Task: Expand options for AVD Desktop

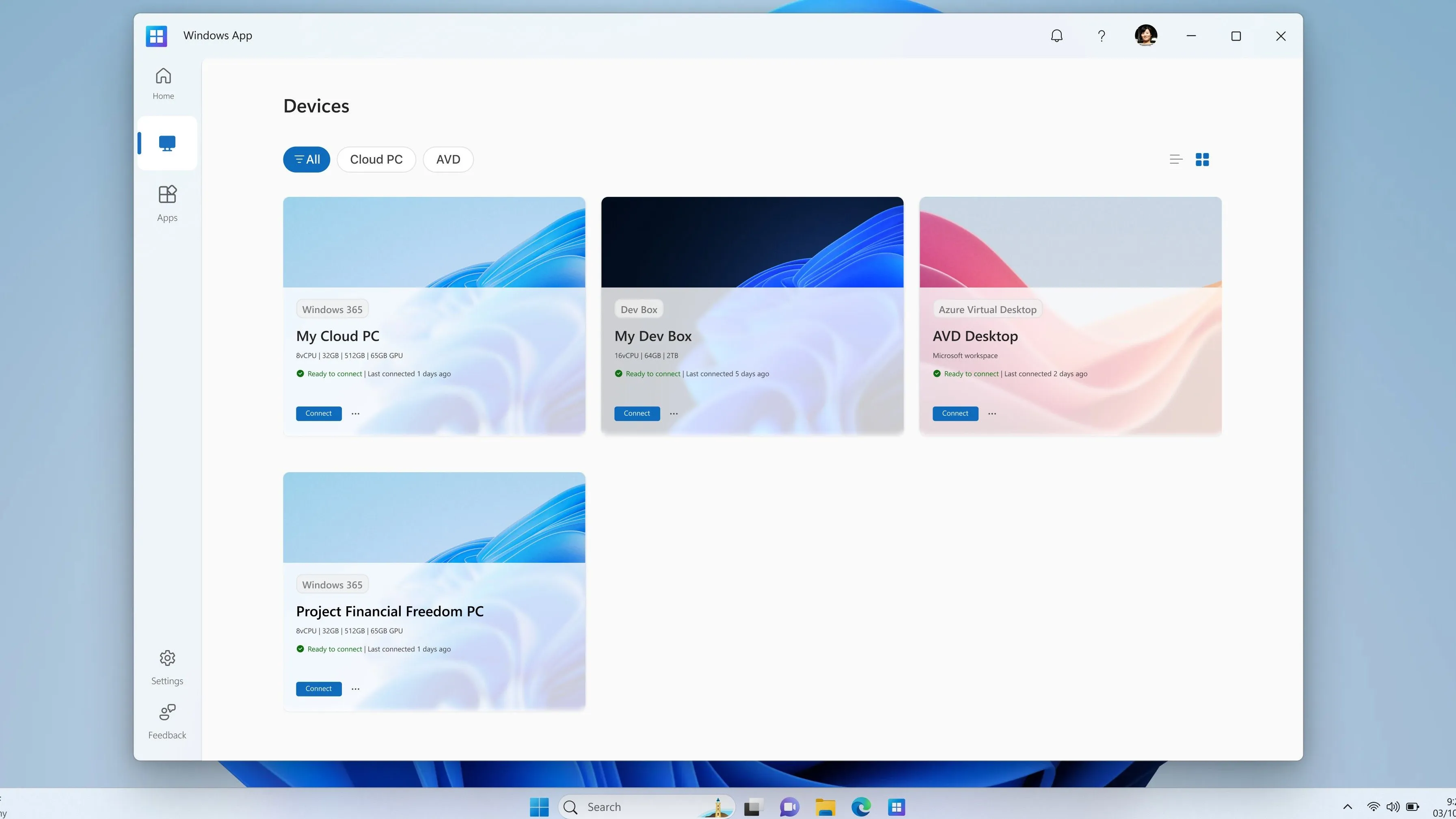Action: point(992,413)
